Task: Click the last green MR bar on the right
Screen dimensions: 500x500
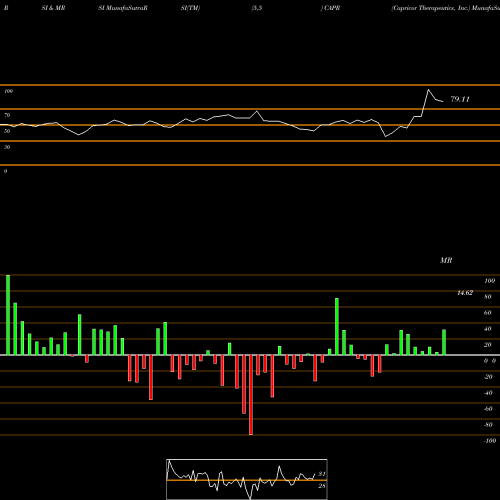Action: tap(444, 342)
